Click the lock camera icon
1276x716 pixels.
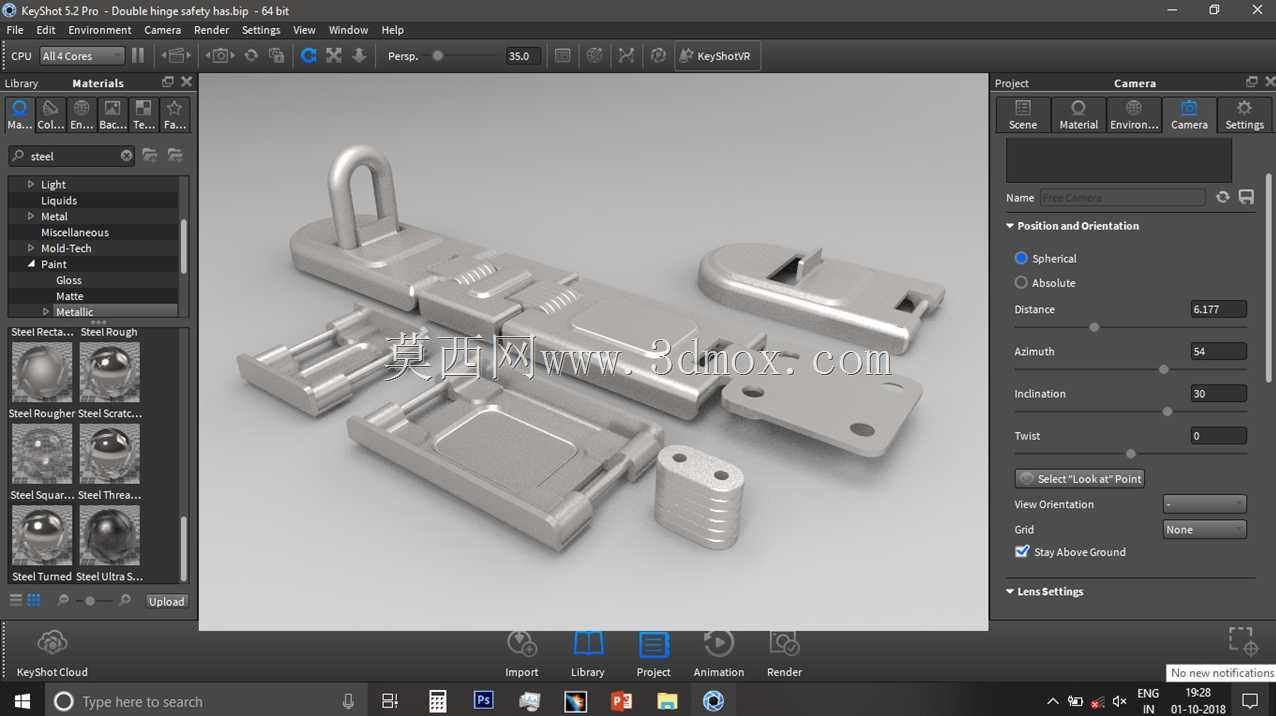(x=277, y=56)
